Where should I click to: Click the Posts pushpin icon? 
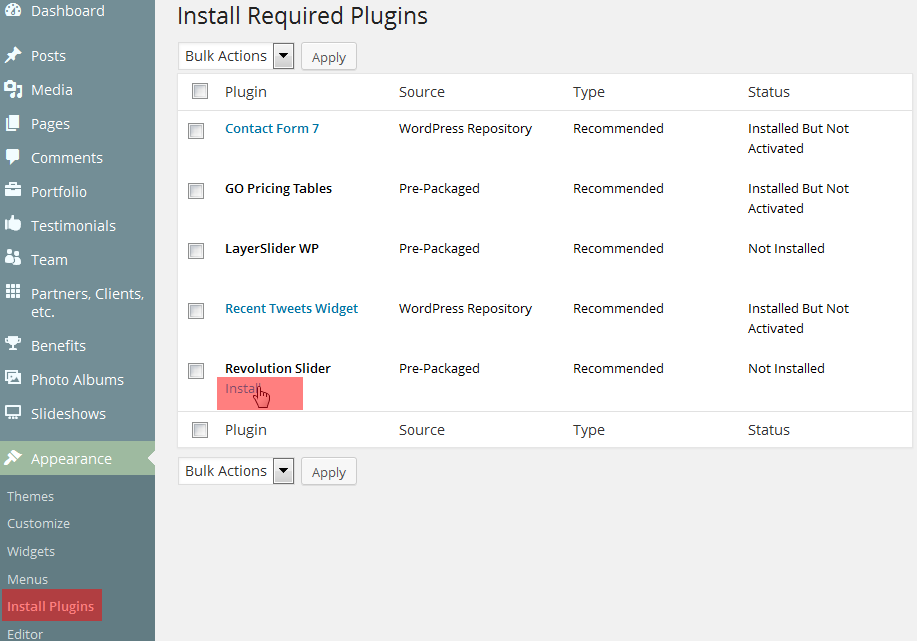tap(13, 56)
